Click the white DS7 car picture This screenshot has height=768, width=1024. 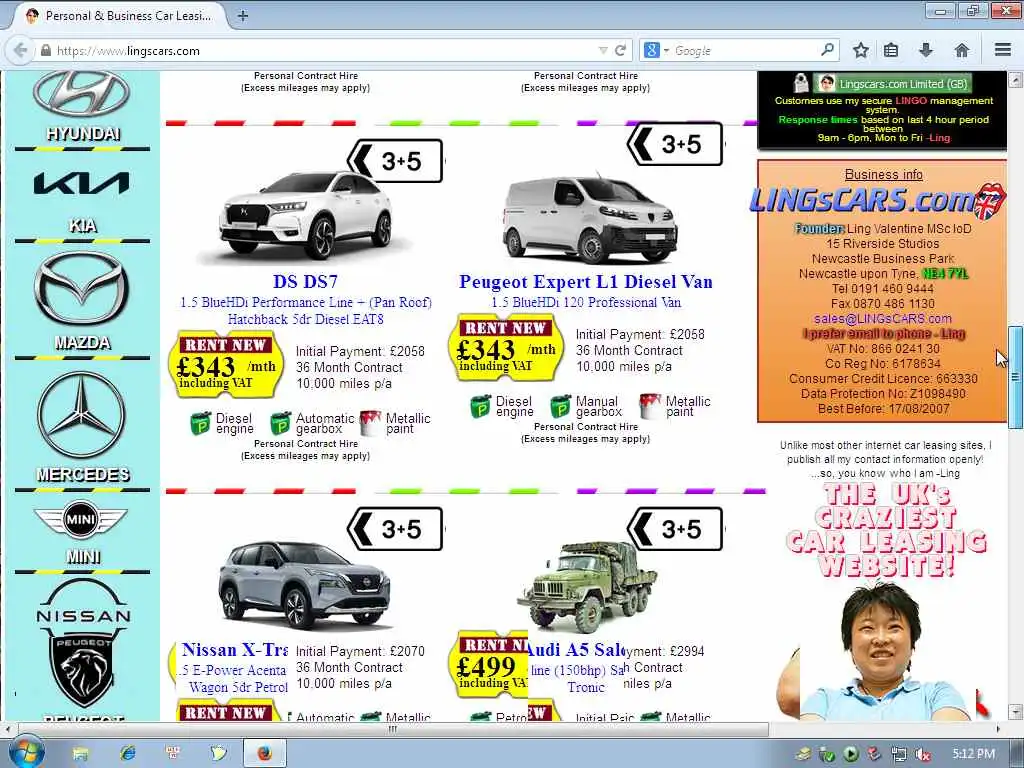pos(305,216)
